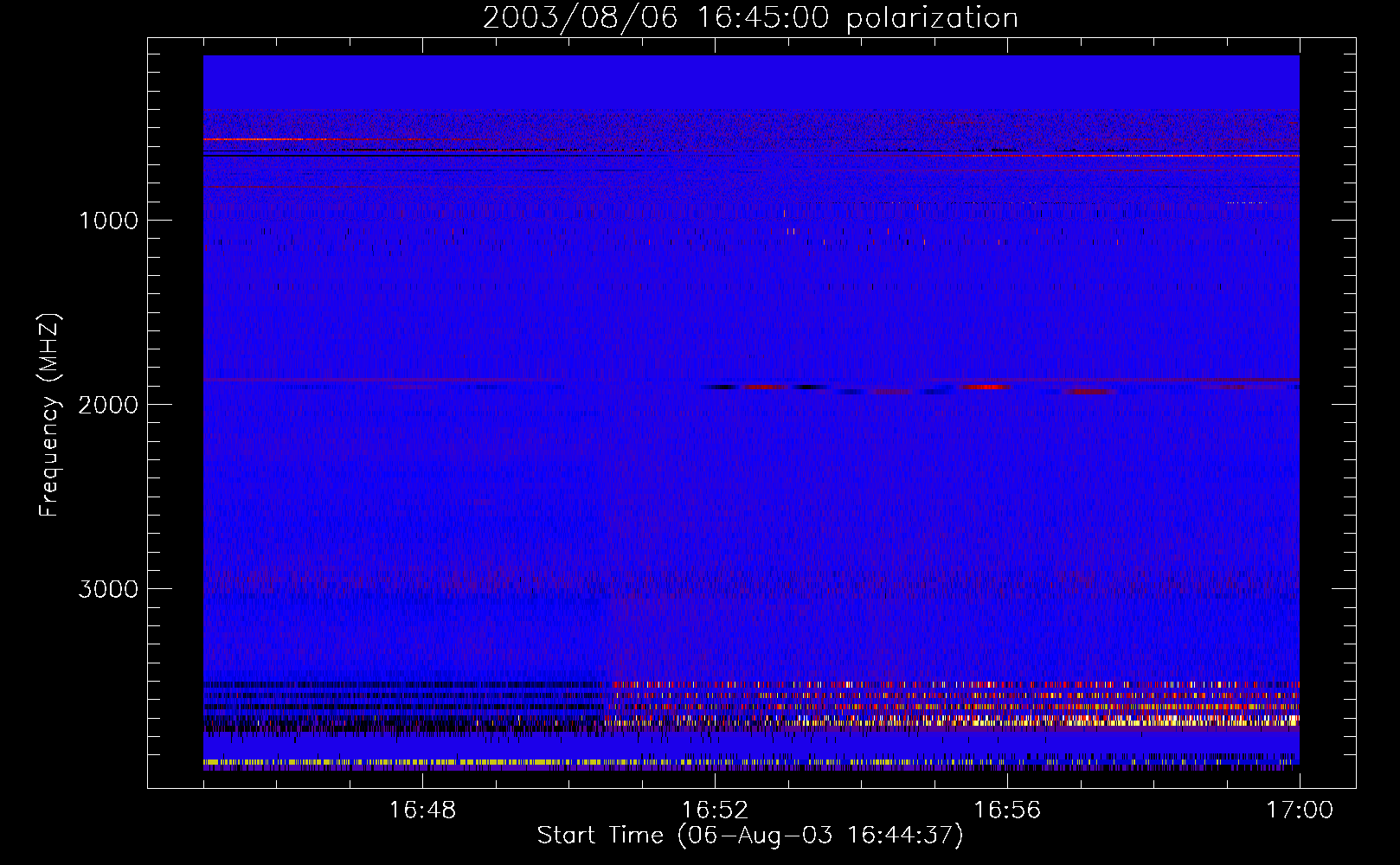Click the 1000 frequency tick label
The image size is (1400, 865).
pyautogui.click(x=108, y=221)
